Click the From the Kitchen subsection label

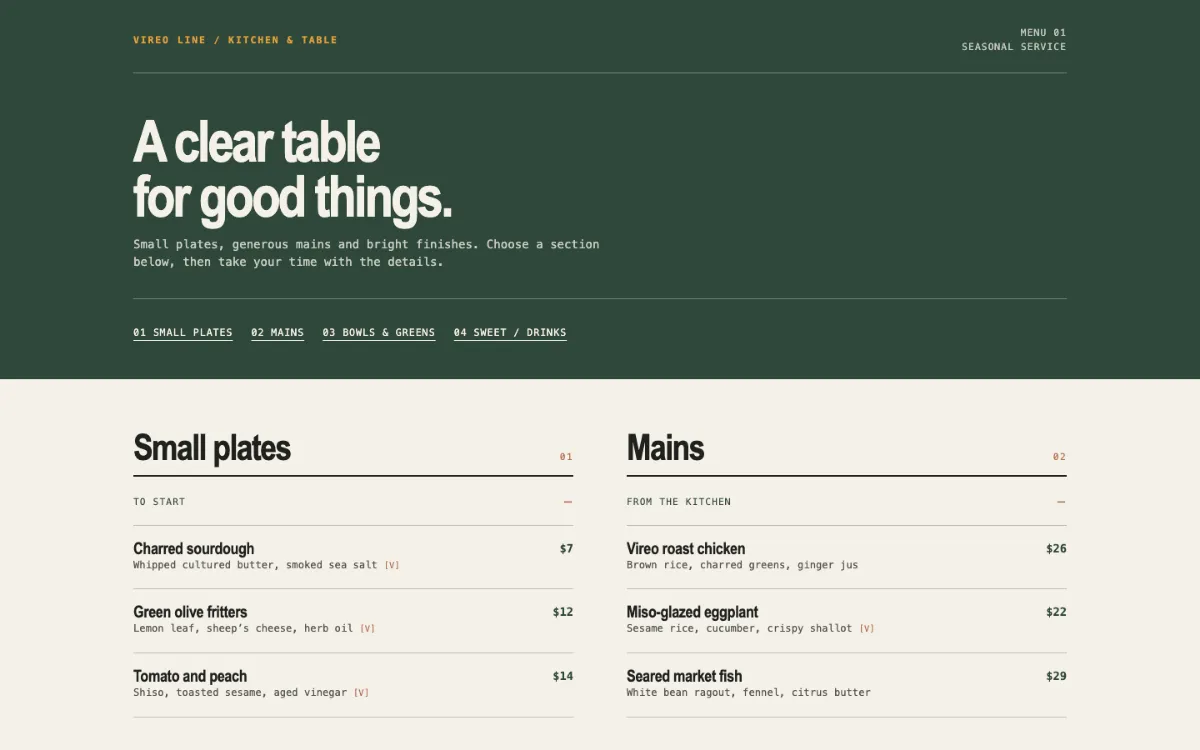point(679,502)
